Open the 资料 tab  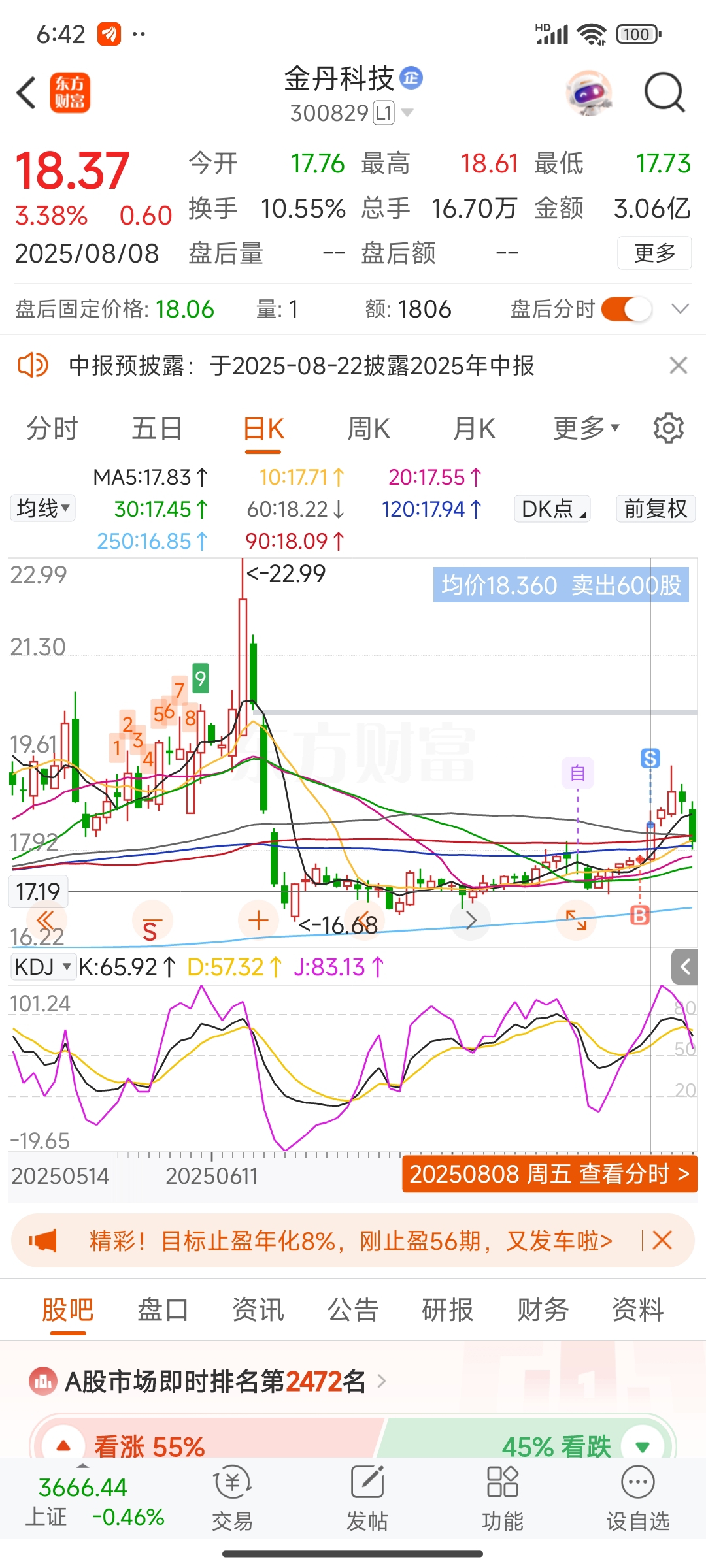pos(638,1309)
